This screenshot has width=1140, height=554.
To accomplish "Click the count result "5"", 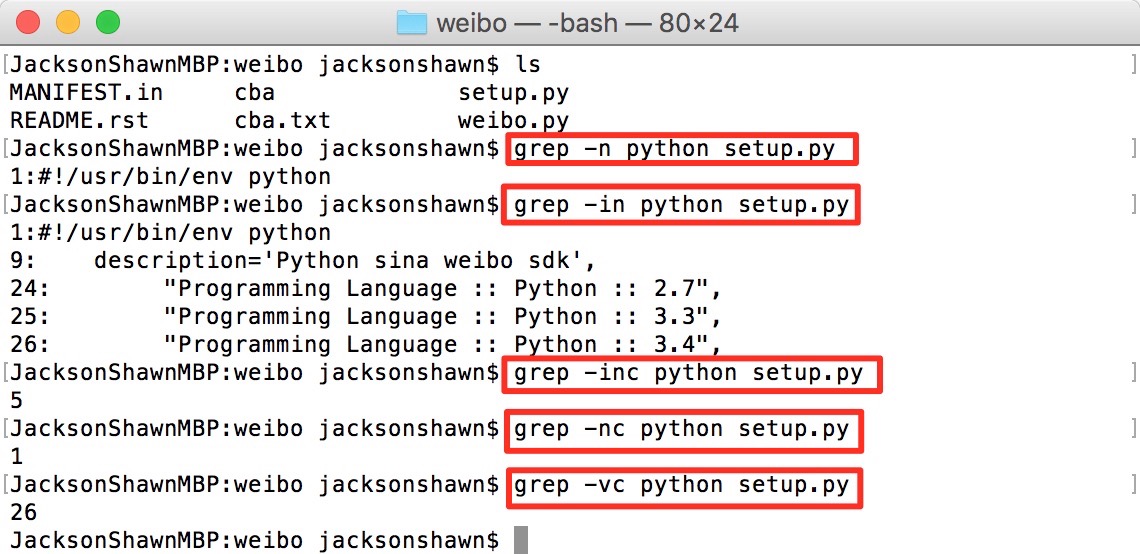I will [17, 401].
